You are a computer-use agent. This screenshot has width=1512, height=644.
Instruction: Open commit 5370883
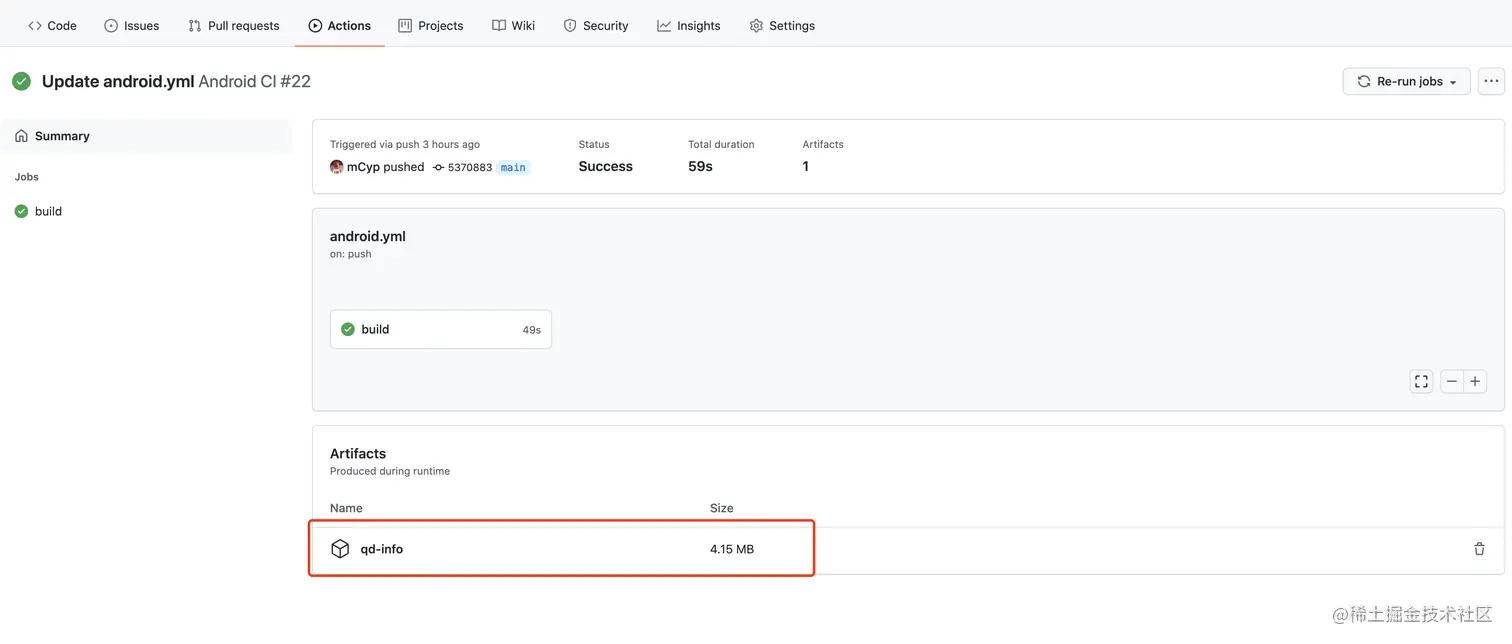(x=470, y=167)
